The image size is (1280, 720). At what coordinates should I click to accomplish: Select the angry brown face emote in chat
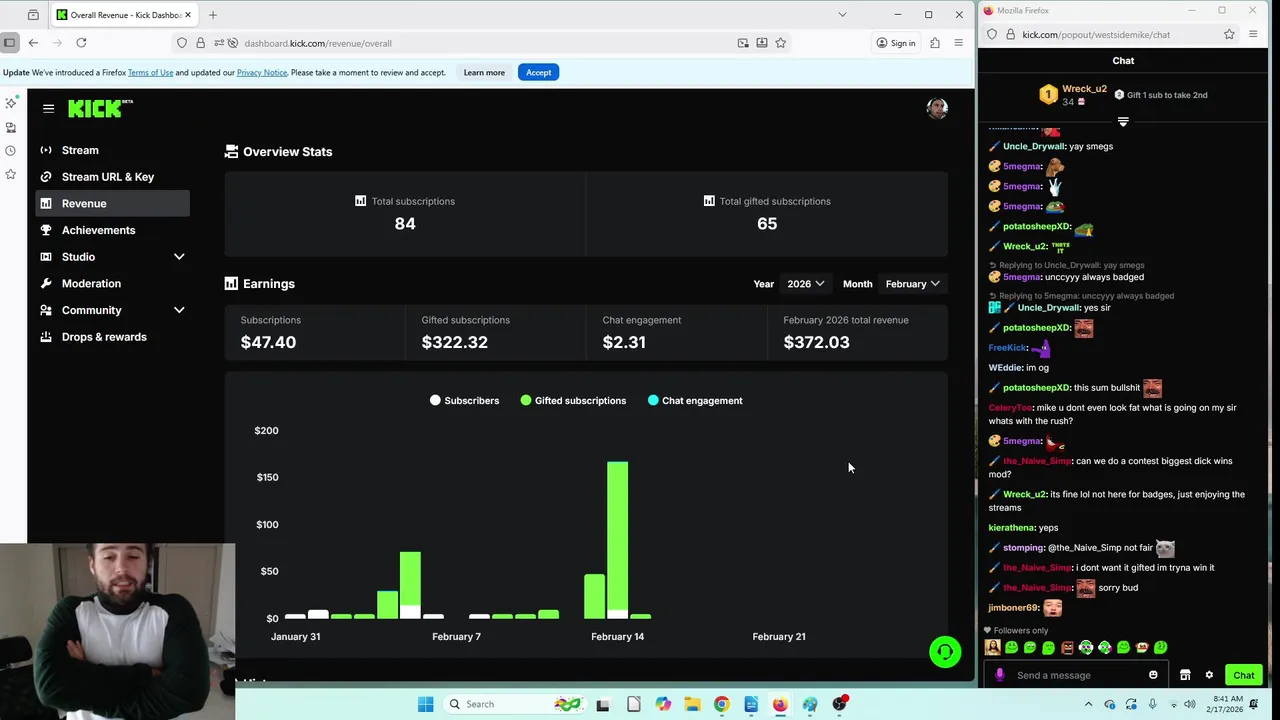point(1067,648)
